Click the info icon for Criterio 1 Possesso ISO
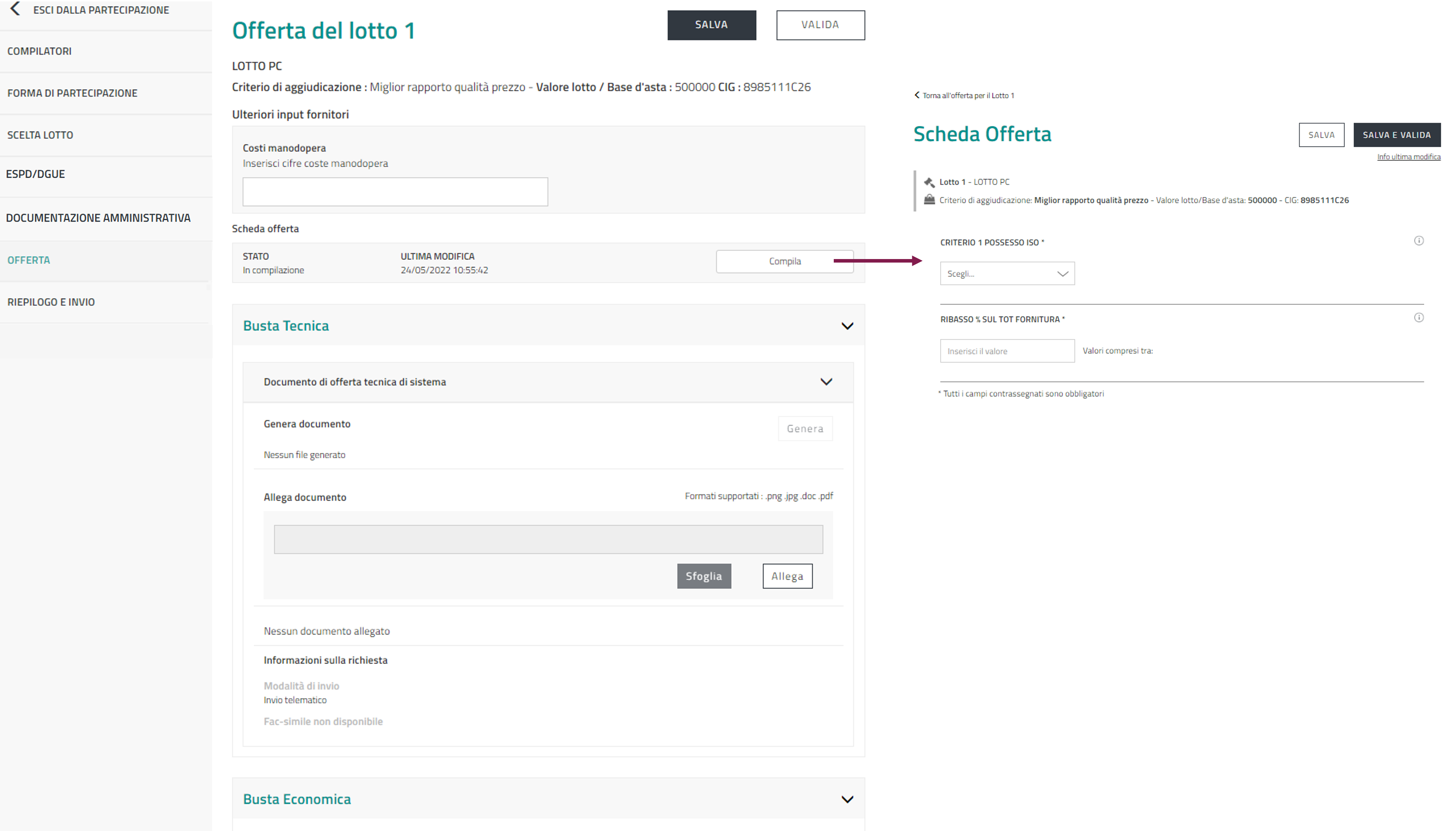1456x831 pixels. coord(1418,241)
